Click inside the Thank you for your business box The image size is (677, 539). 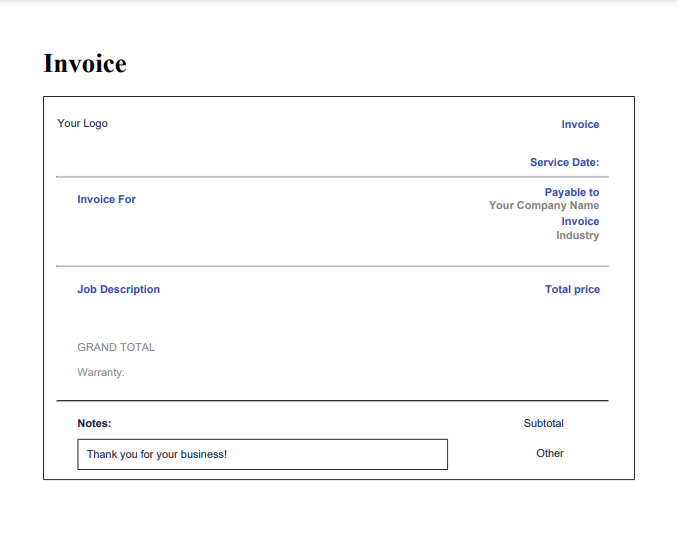click(263, 454)
